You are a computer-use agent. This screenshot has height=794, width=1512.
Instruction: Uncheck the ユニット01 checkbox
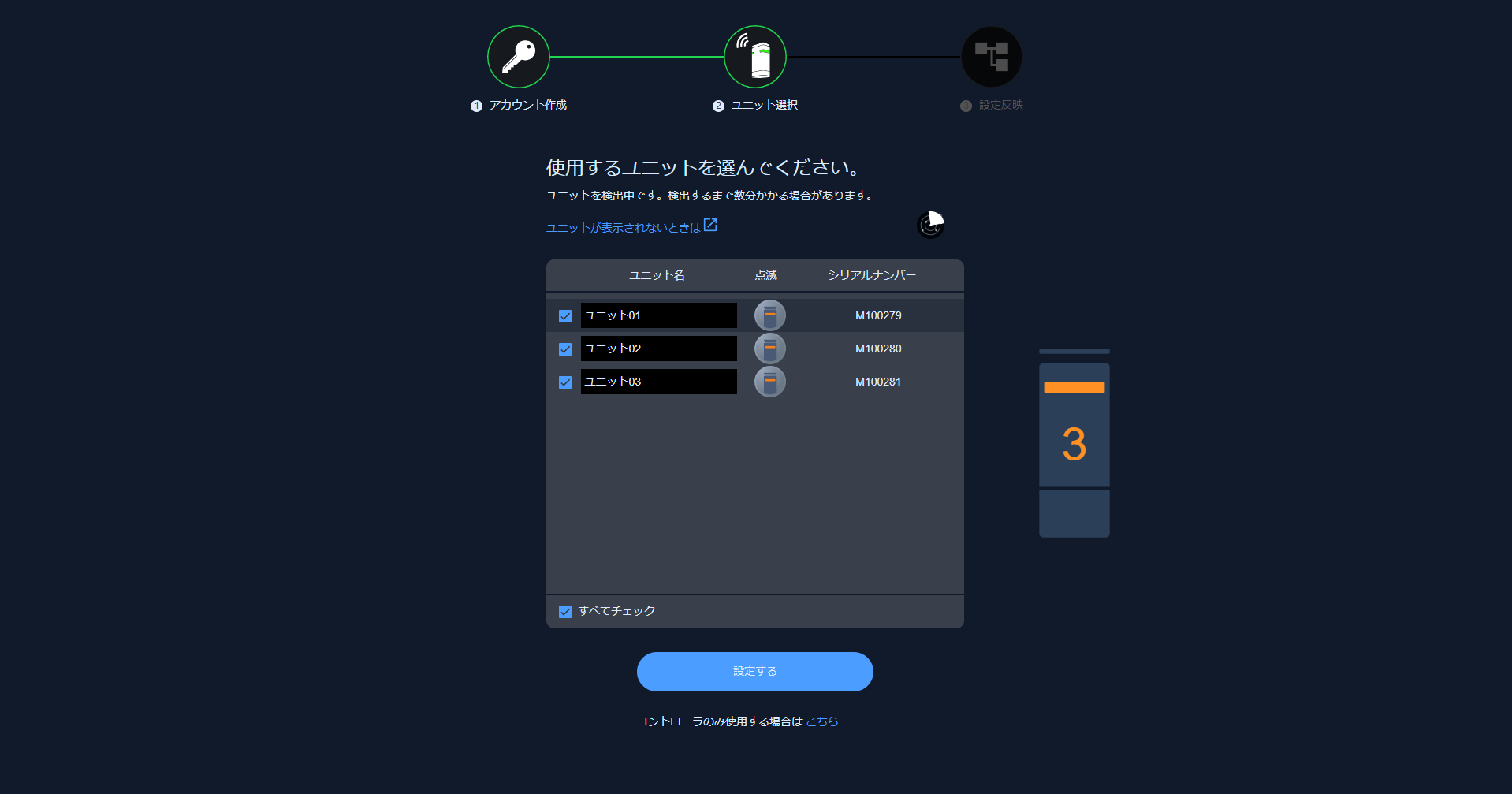pyautogui.click(x=564, y=315)
